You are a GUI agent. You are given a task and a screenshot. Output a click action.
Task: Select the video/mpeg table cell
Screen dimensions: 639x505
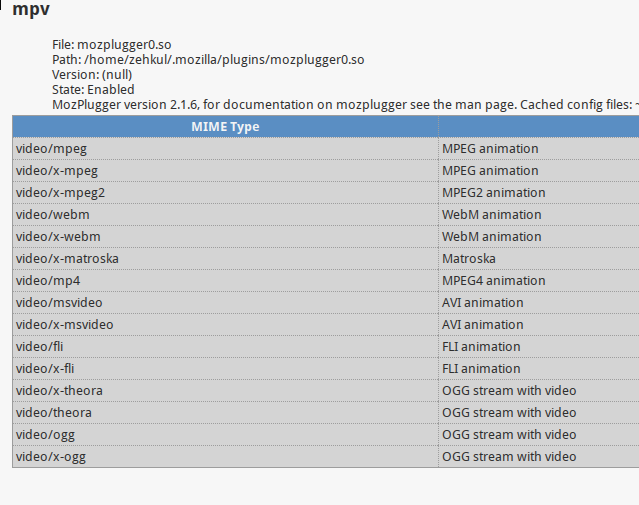[x=225, y=149]
